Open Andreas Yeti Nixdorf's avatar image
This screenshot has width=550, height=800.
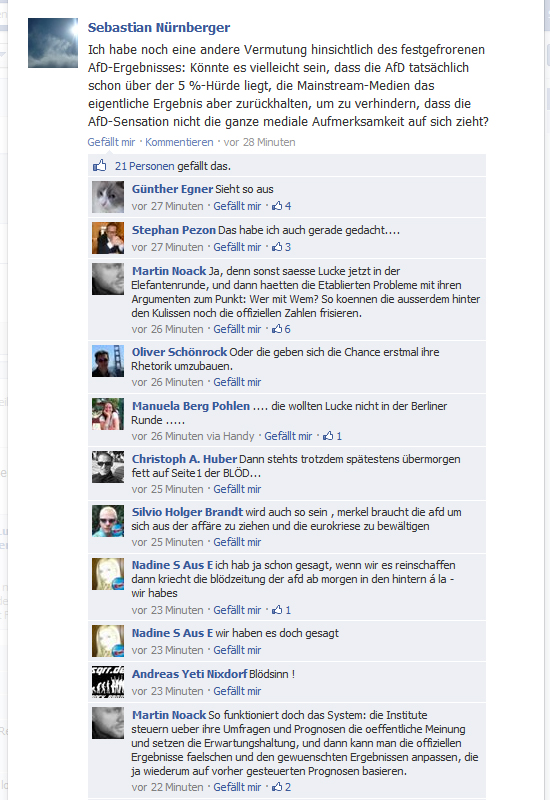tap(108, 682)
